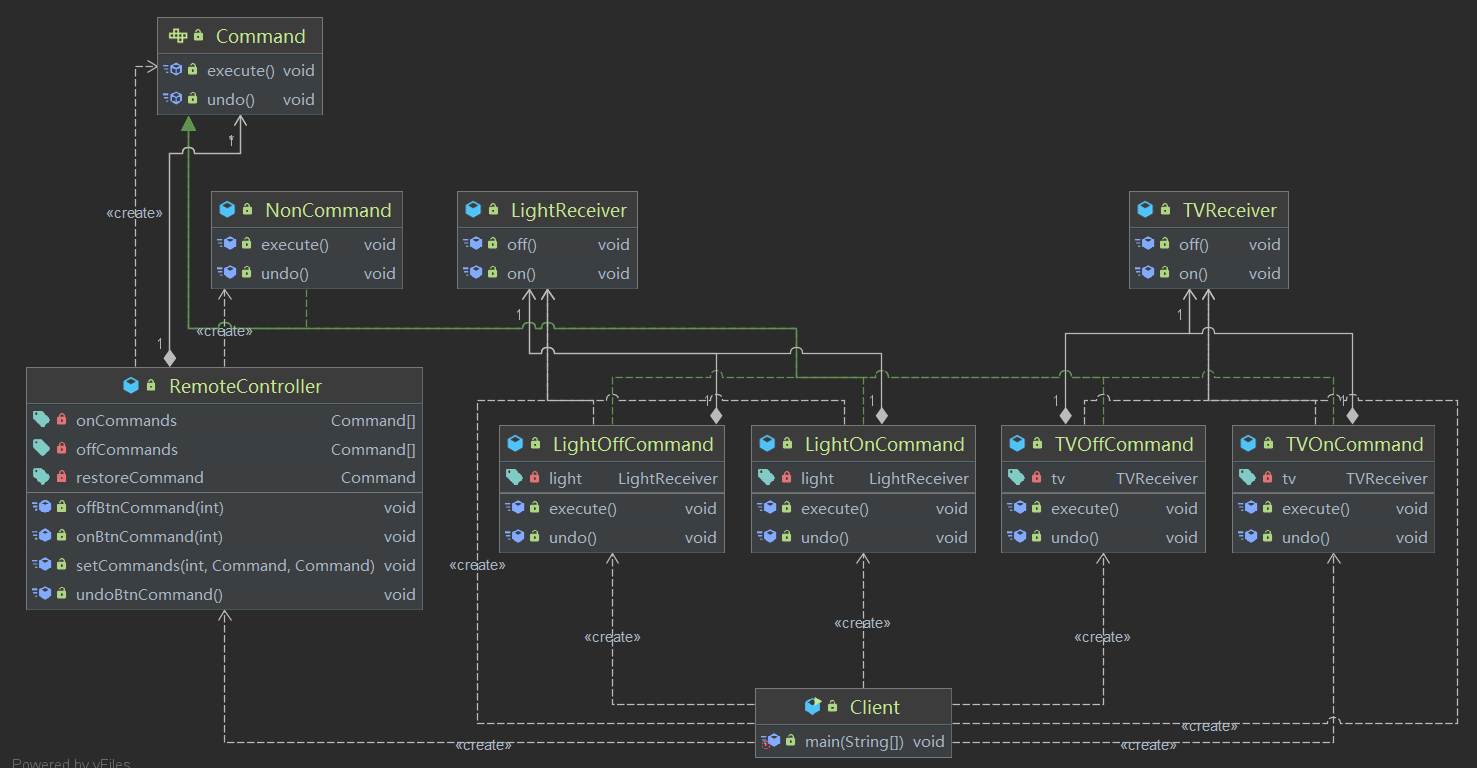Image resolution: width=1477 pixels, height=768 pixels.
Task: Click the RemoteController class icon
Action: tap(131, 386)
